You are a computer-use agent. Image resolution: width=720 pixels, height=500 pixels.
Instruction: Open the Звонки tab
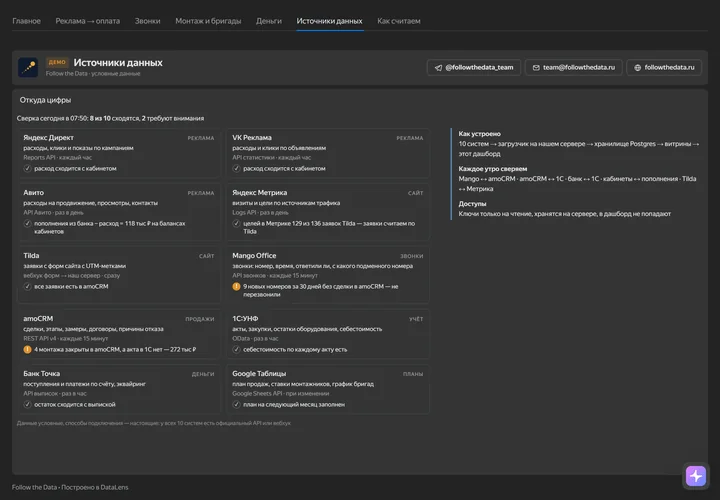[147, 21]
